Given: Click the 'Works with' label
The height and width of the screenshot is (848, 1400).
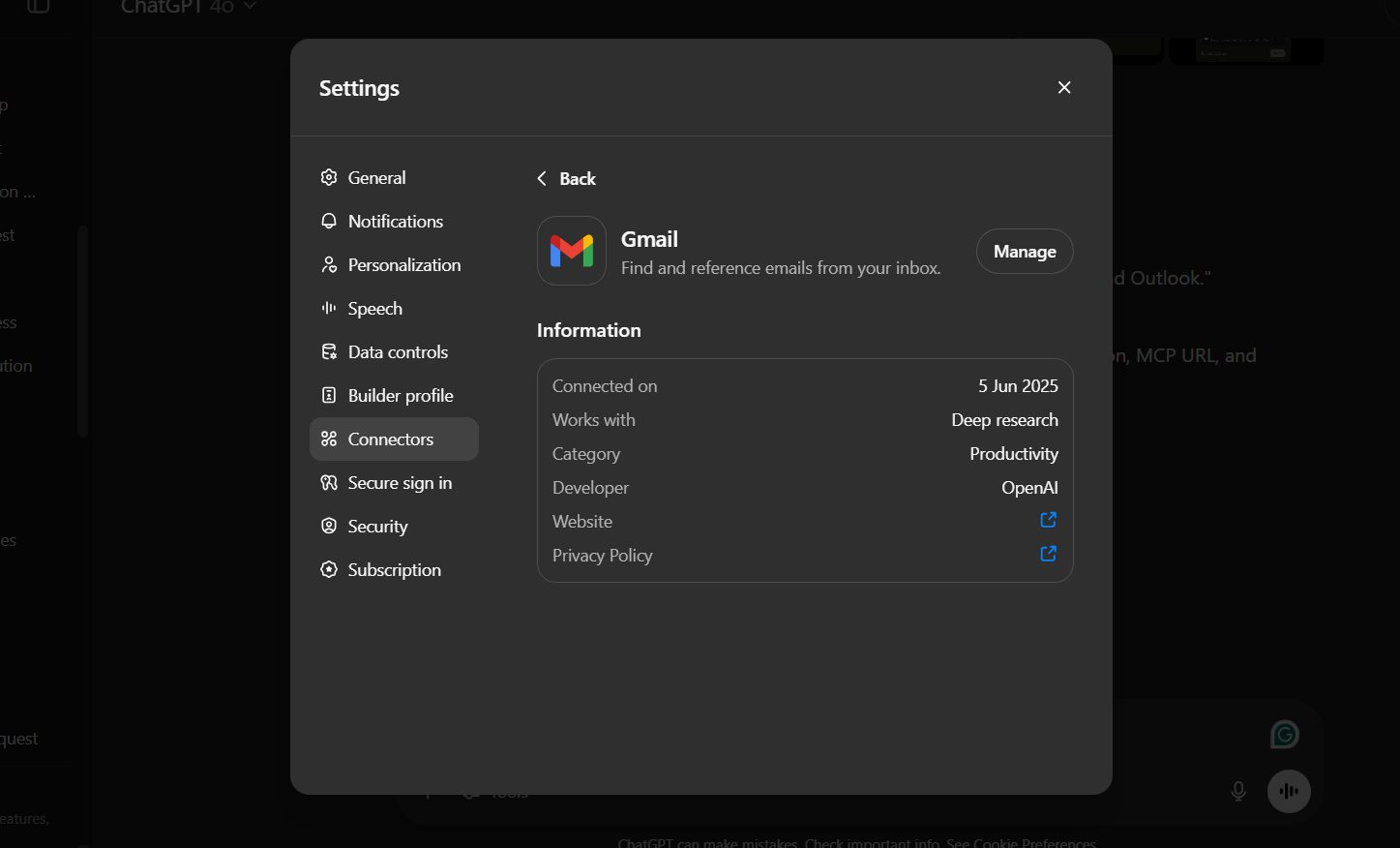Looking at the screenshot, I should 594,420.
